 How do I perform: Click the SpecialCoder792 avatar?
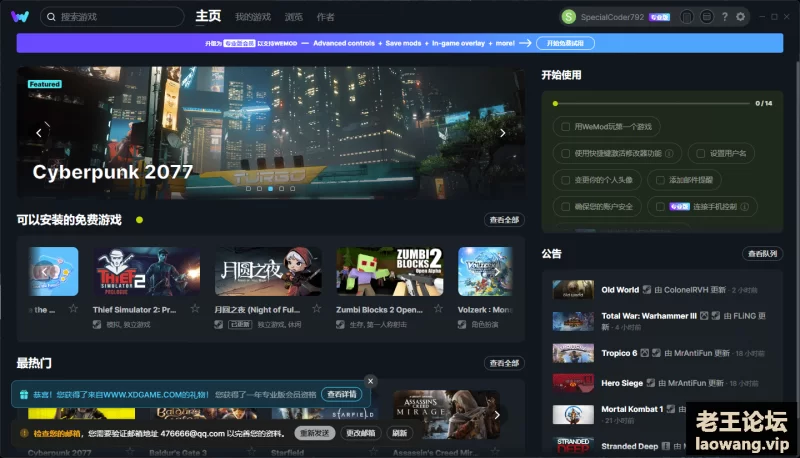click(x=568, y=17)
